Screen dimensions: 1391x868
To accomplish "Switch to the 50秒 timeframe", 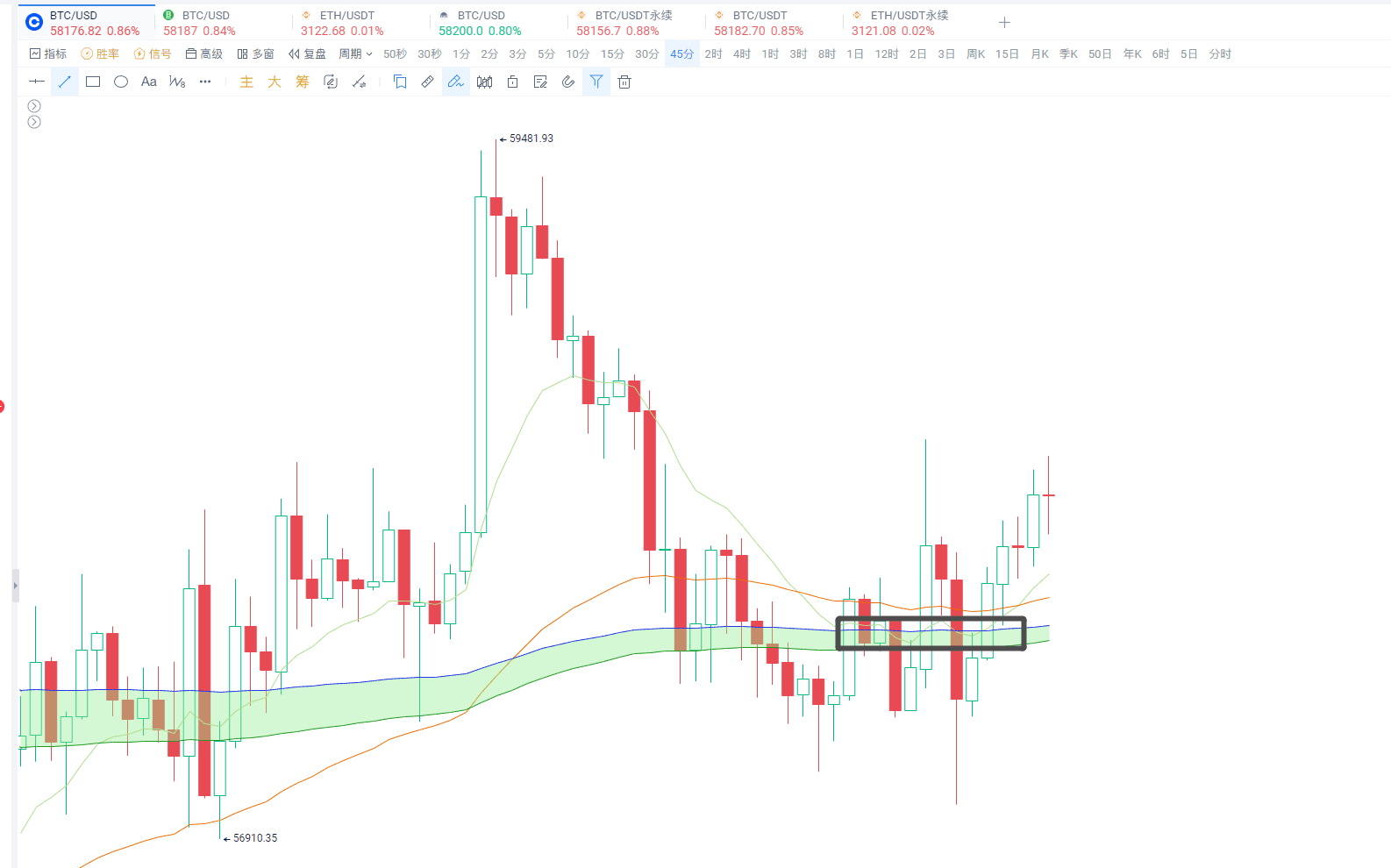I will tap(395, 53).
